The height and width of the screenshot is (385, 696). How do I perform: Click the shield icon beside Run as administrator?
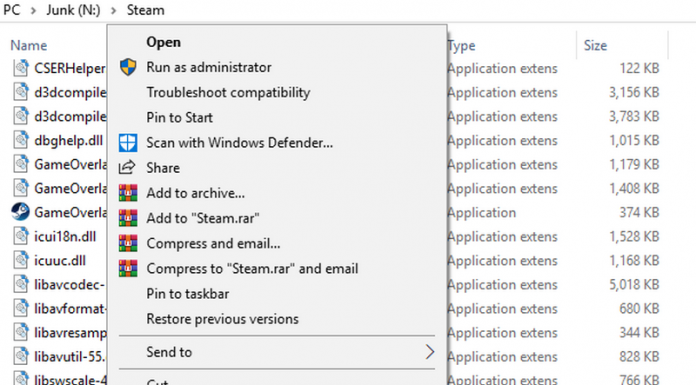click(x=128, y=67)
